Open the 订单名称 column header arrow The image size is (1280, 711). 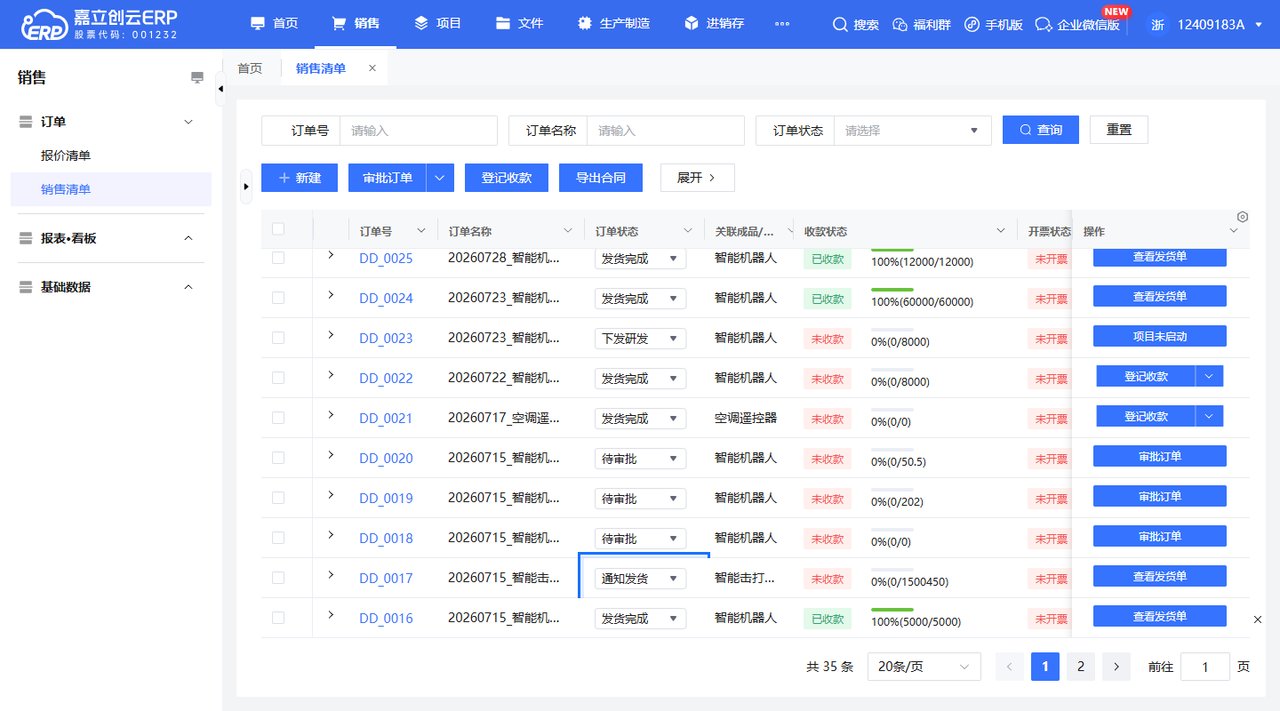tap(568, 231)
